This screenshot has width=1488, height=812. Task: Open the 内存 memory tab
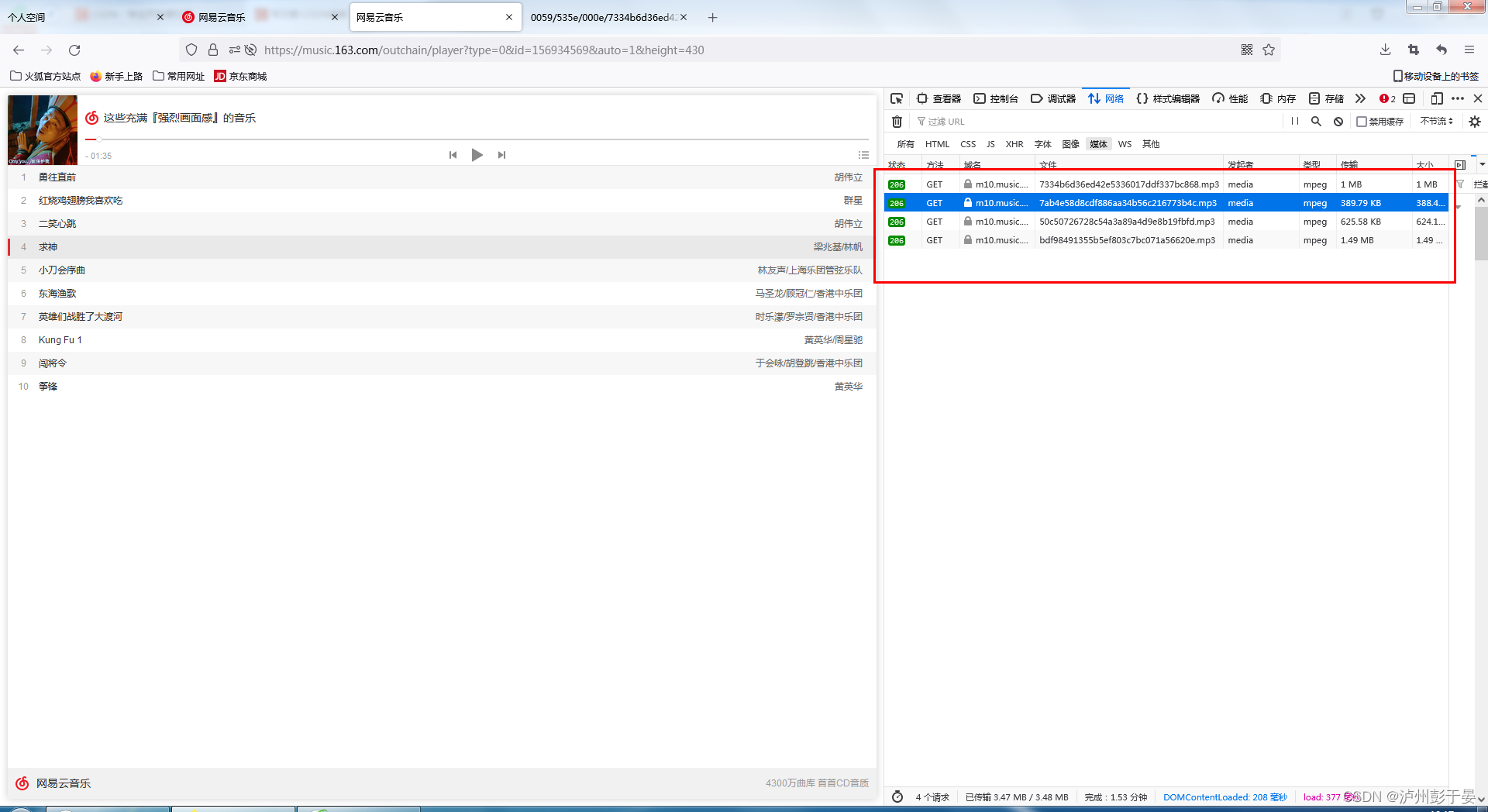(1278, 98)
